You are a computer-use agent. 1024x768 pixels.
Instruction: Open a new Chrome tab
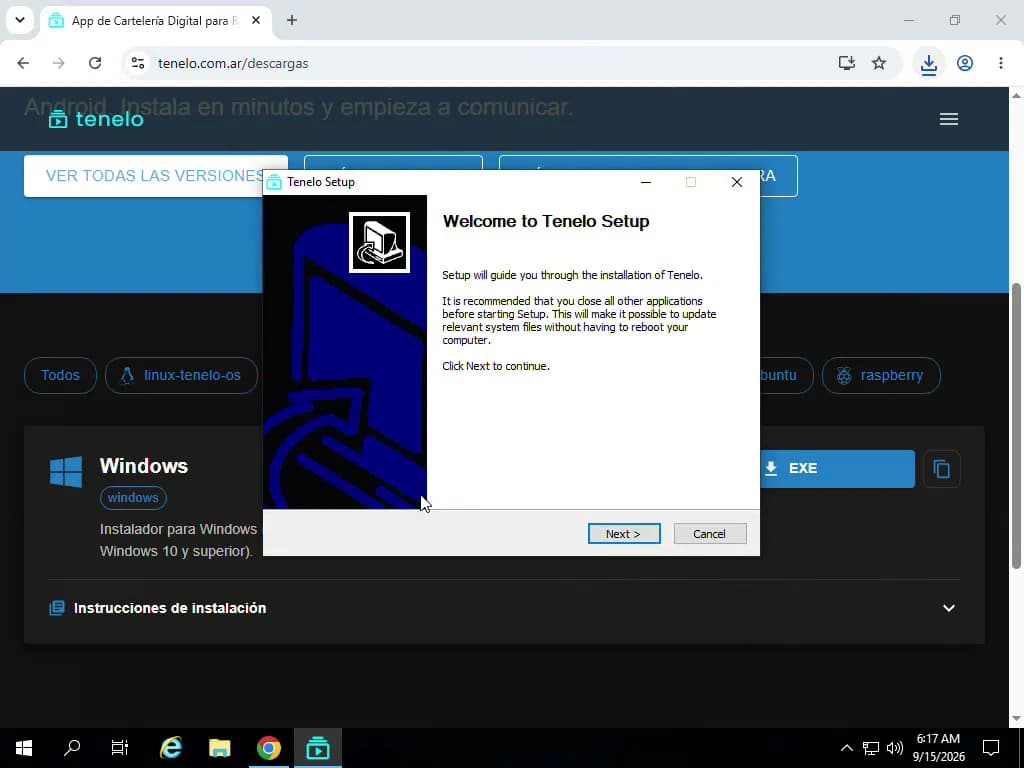[x=292, y=21]
